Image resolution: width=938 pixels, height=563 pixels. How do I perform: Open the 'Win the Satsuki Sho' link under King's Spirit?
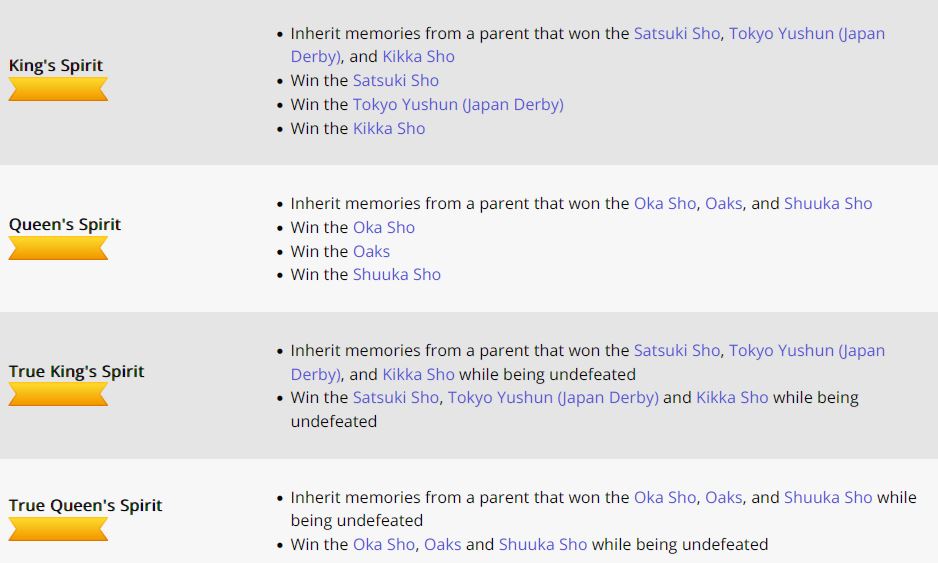click(x=395, y=81)
